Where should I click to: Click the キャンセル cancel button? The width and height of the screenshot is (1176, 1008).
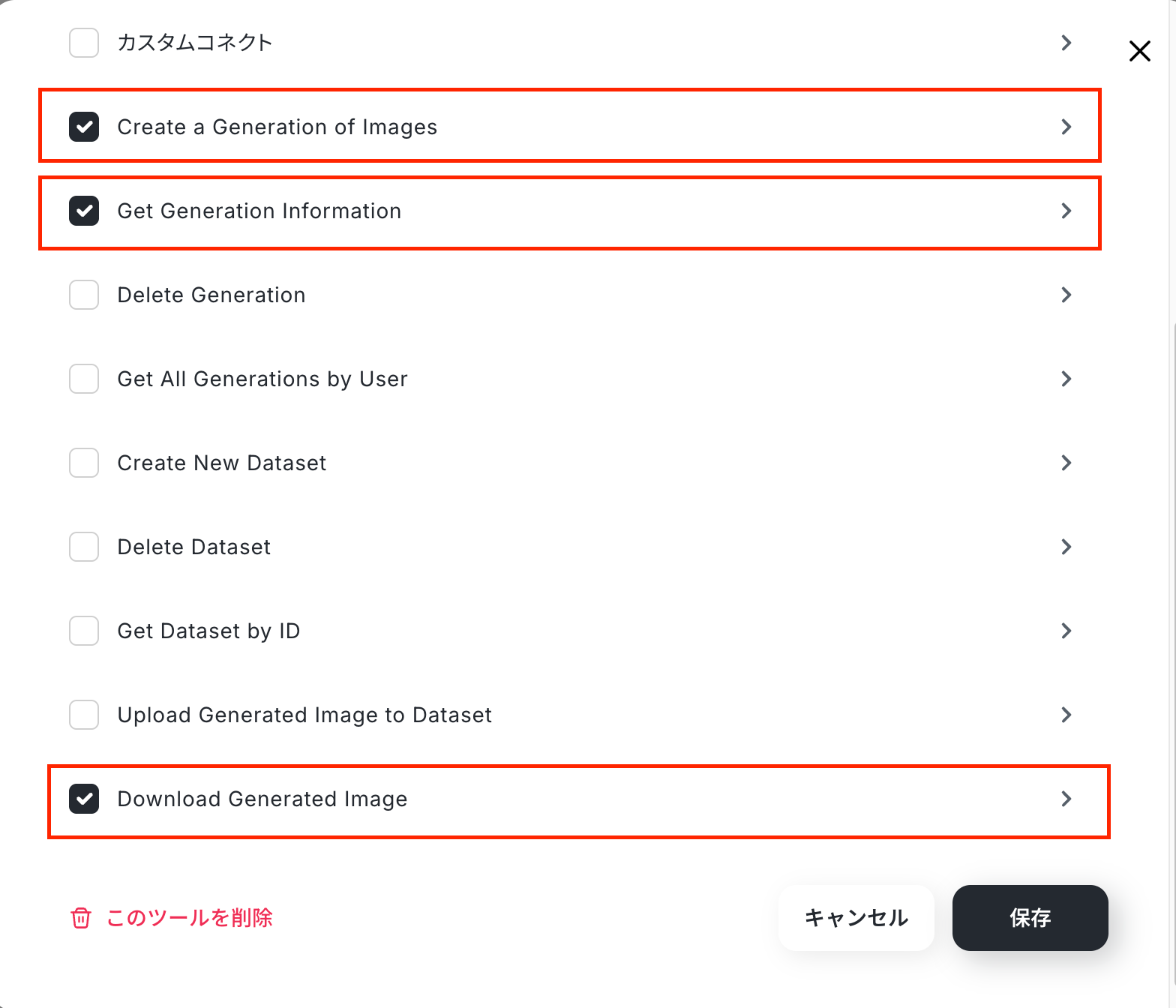pyautogui.click(x=856, y=918)
